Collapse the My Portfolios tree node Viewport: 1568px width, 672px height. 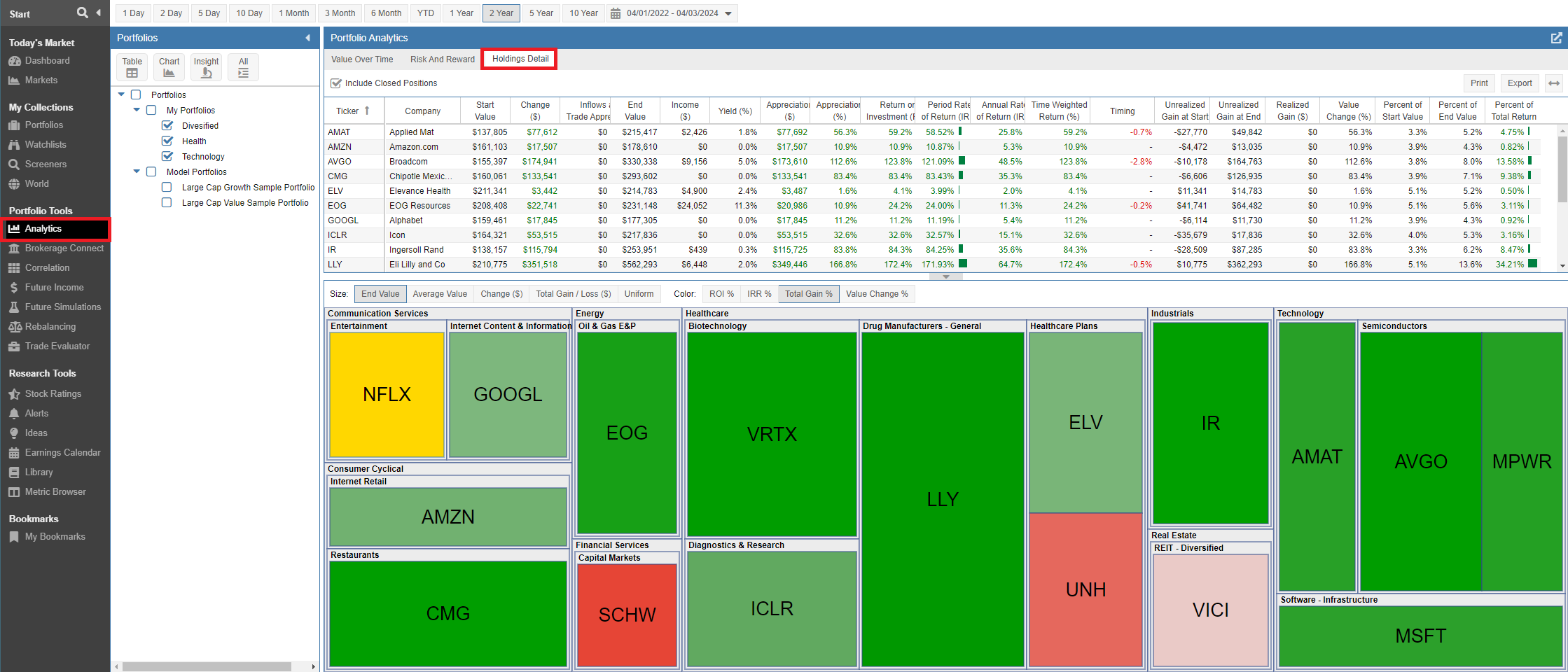point(137,110)
